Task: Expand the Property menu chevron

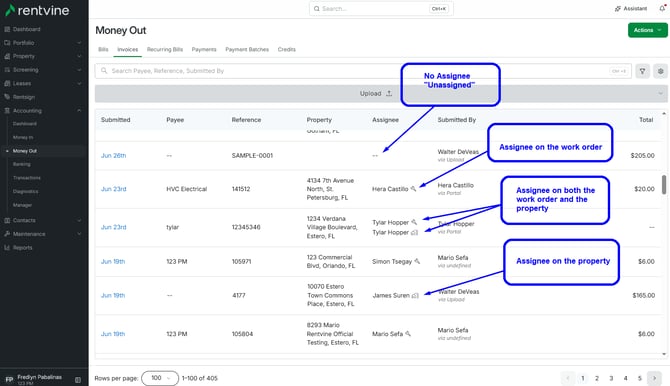Action: click(79, 56)
